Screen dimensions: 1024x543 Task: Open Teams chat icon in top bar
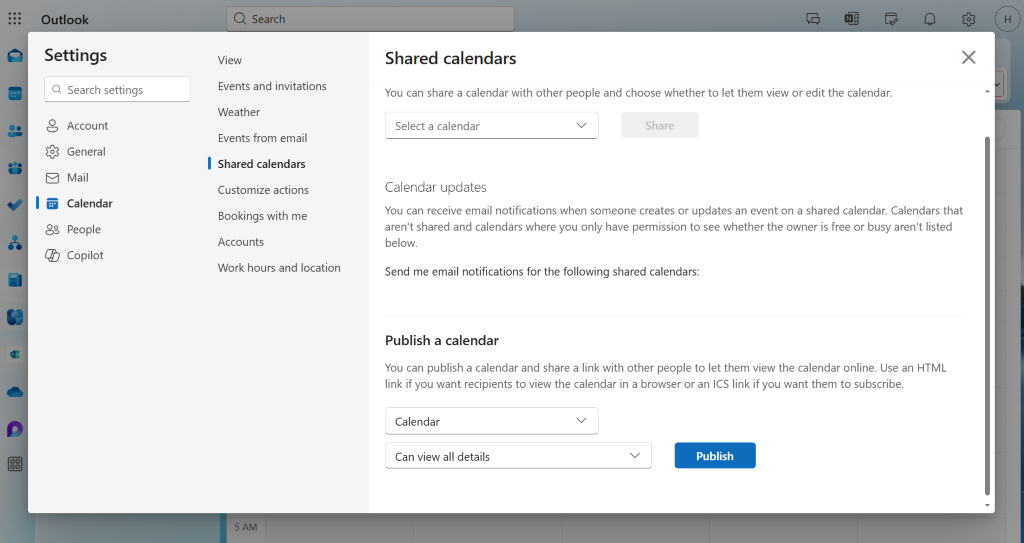[813, 19]
